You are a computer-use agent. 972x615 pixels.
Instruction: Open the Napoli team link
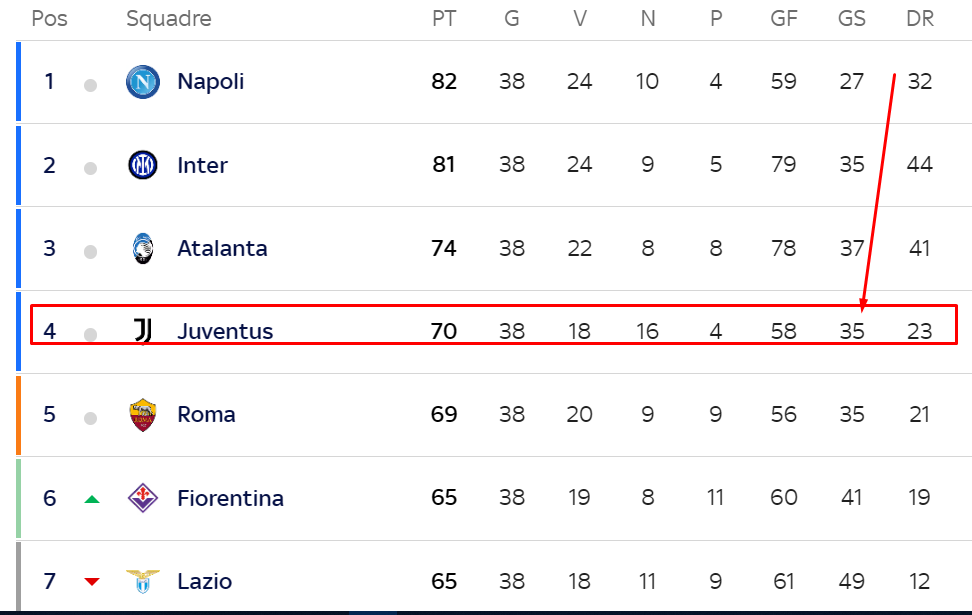pos(211,82)
